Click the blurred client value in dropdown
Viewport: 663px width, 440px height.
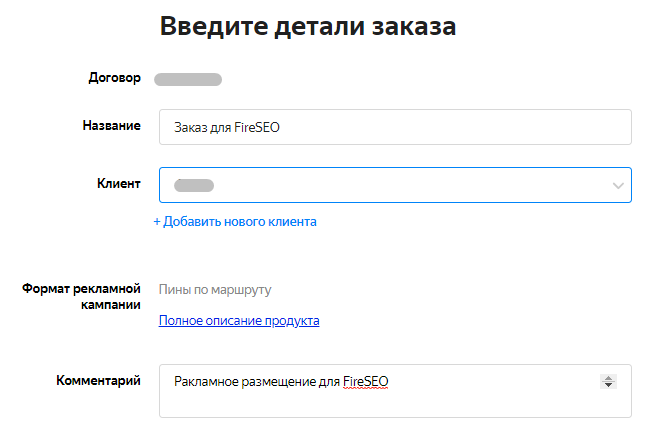pyautogui.click(x=194, y=185)
